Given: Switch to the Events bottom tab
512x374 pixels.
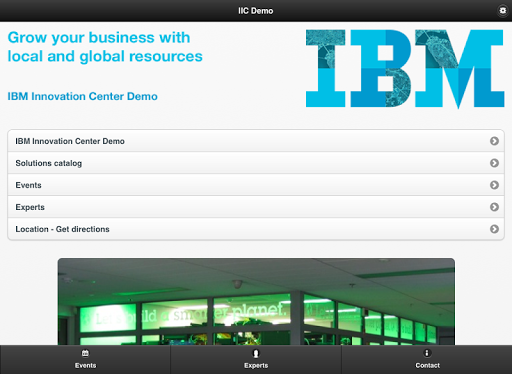Looking at the screenshot, I should point(85,360).
